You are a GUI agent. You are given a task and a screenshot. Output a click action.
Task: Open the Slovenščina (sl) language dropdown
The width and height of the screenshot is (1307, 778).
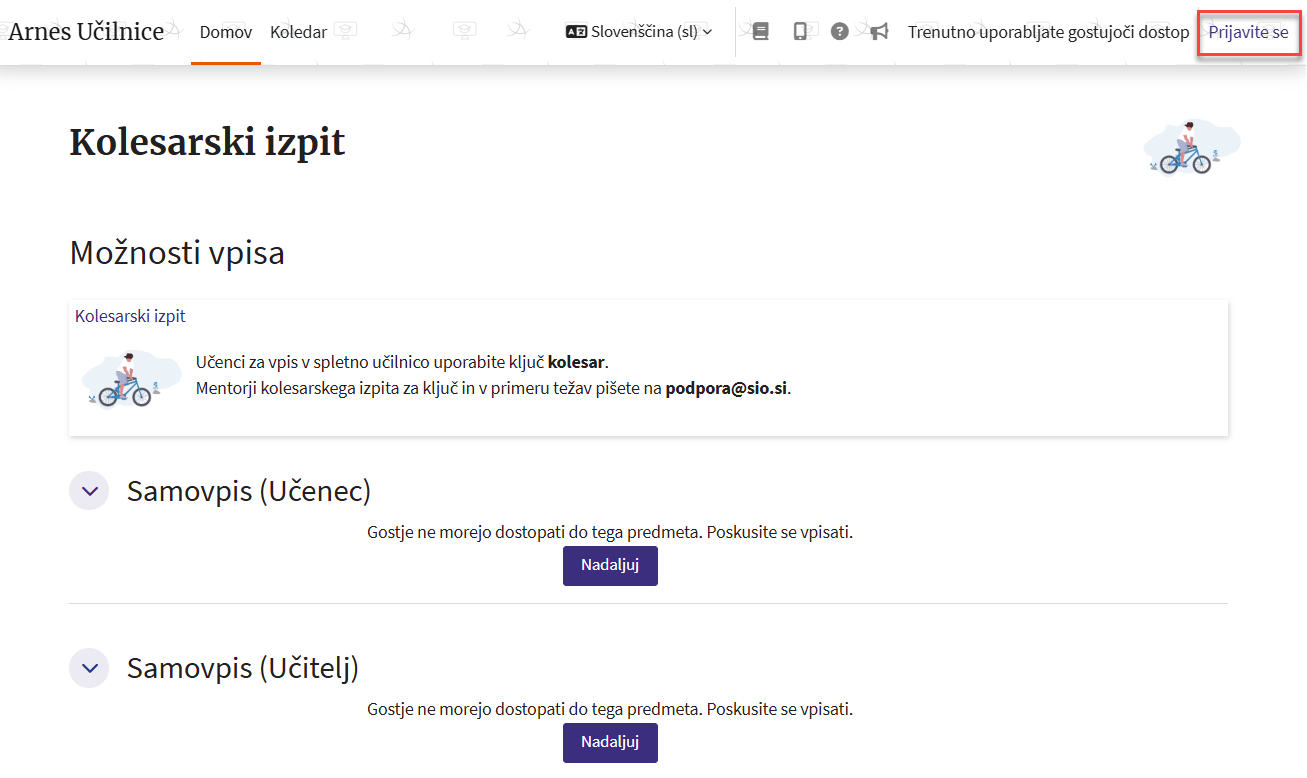(x=639, y=32)
